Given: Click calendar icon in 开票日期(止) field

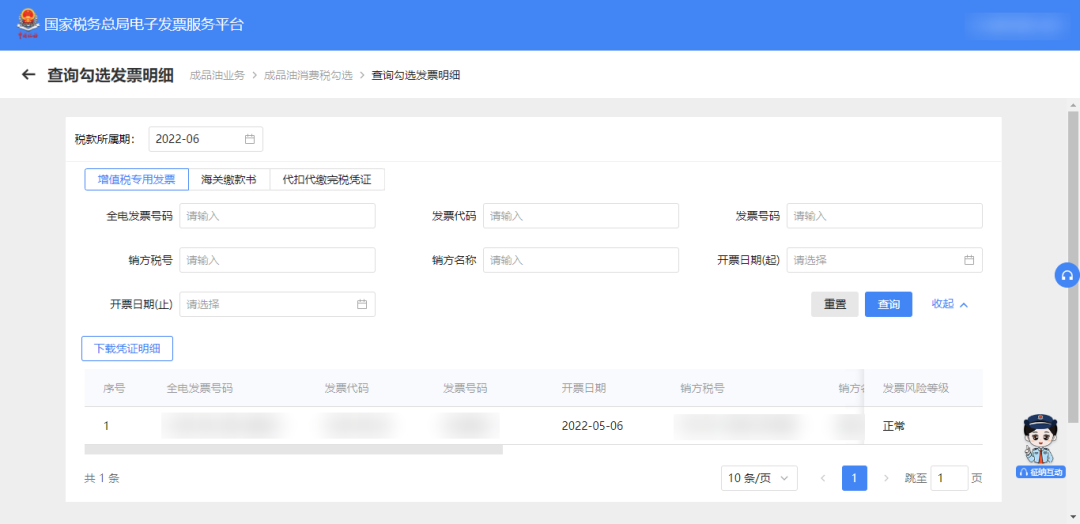Looking at the screenshot, I should (x=361, y=304).
